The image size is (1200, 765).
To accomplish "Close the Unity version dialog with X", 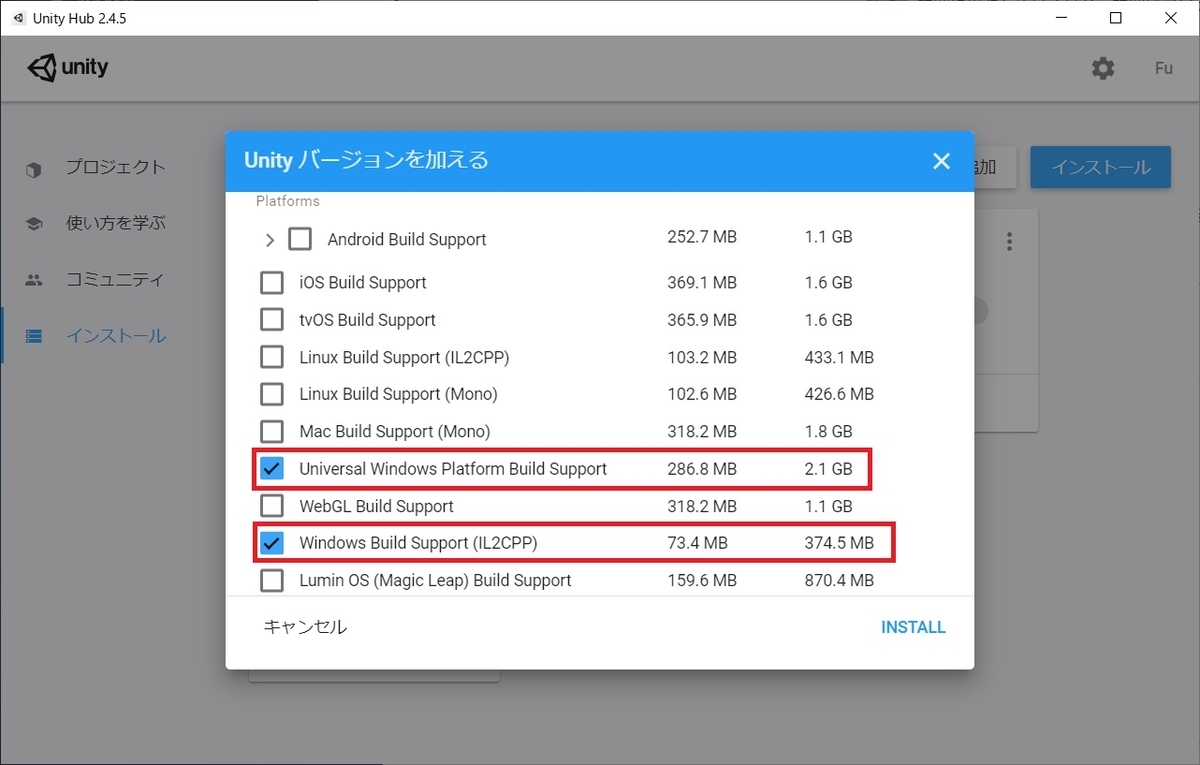I will [941, 161].
